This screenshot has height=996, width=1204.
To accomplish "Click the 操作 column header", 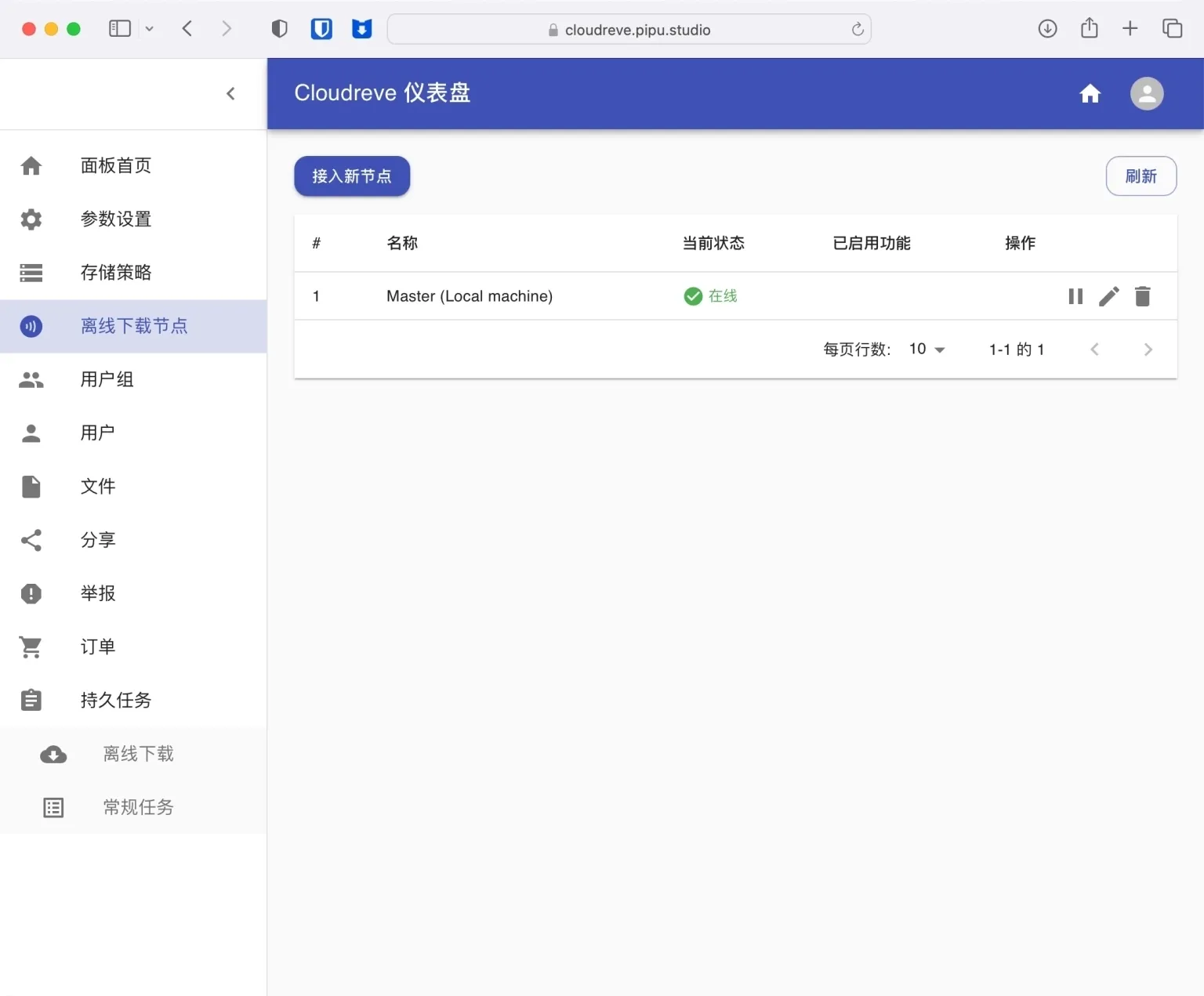I will click(1021, 244).
